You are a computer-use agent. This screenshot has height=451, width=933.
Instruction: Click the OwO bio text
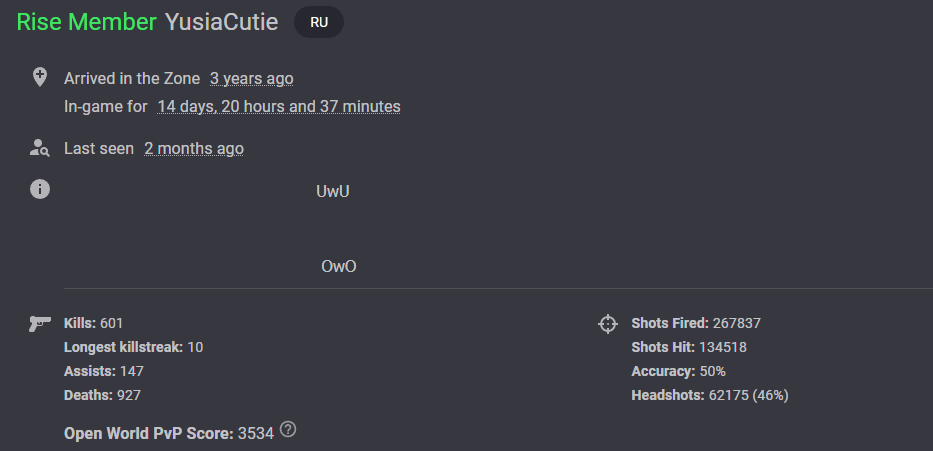point(339,267)
